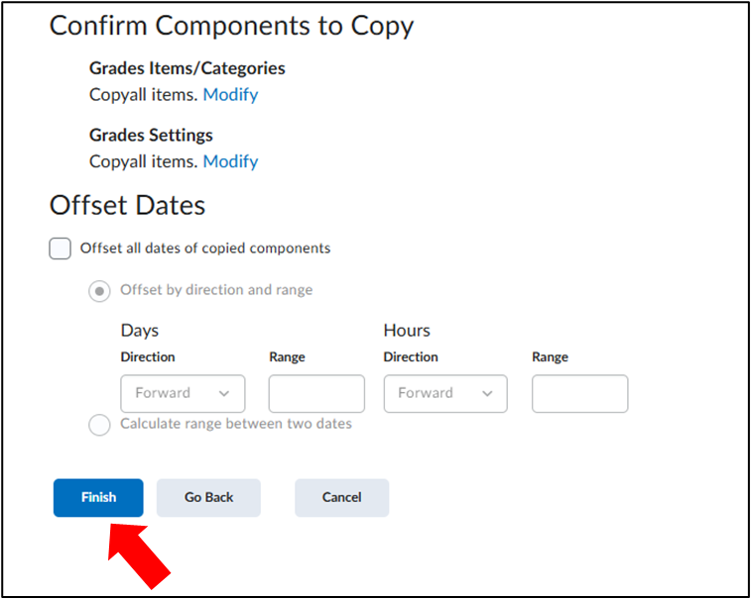Click the 'Offset by direction and range' label text
Image resolution: width=752 pixels, height=600 pixels.
216,290
